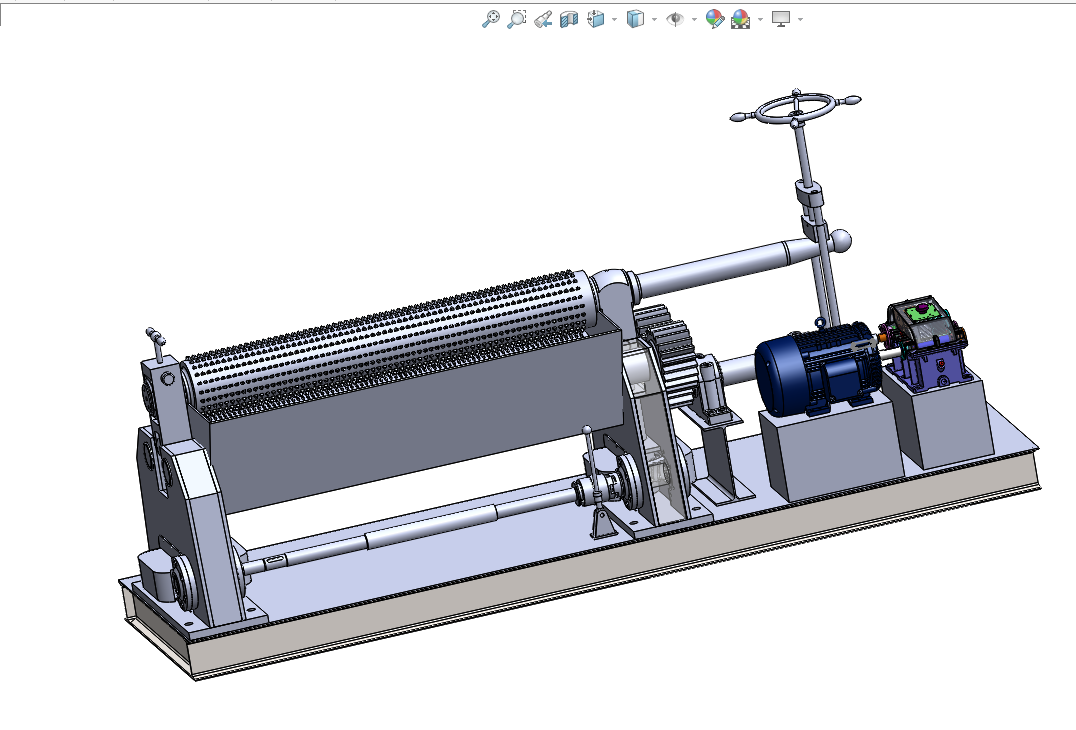This screenshot has height=730, width=1076.
Task: Click the Display Style icon
Action: coord(635,19)
